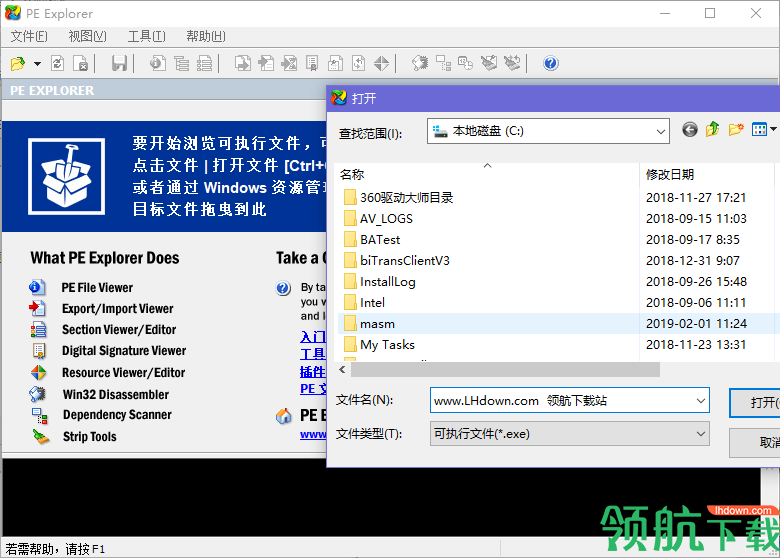The width and height of the screenshot is (780, 558).
Task: Click the question icon under Take a heading
Action: pyautogui.click(x=283, y=287)
